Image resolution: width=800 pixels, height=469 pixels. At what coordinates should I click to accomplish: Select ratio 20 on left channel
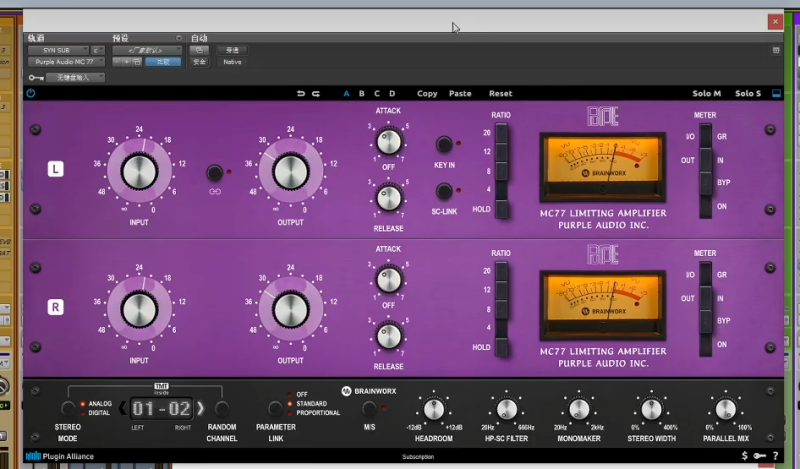(x=502, y=133)
